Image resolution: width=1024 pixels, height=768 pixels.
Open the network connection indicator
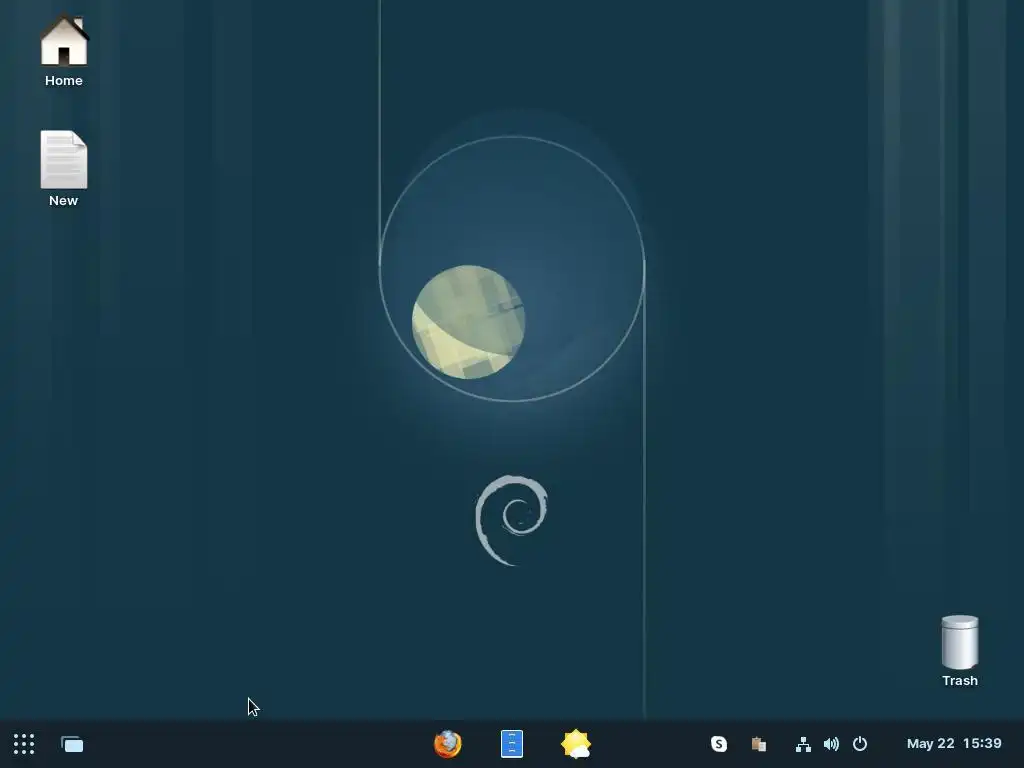tap(803, 744)
